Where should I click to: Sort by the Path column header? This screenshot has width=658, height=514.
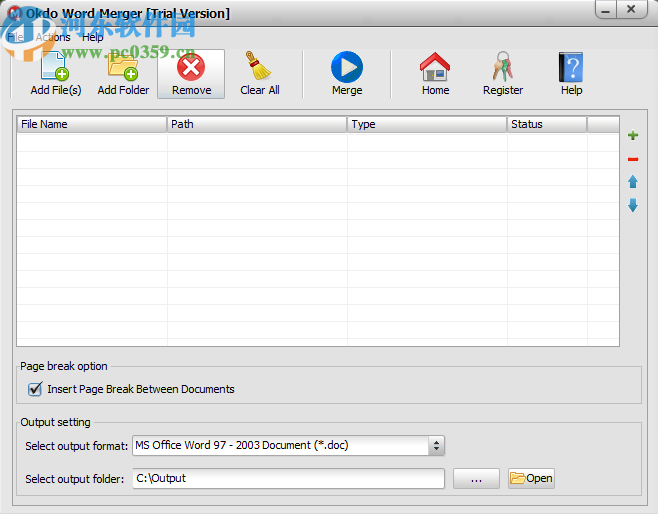[x=257, y=124]
